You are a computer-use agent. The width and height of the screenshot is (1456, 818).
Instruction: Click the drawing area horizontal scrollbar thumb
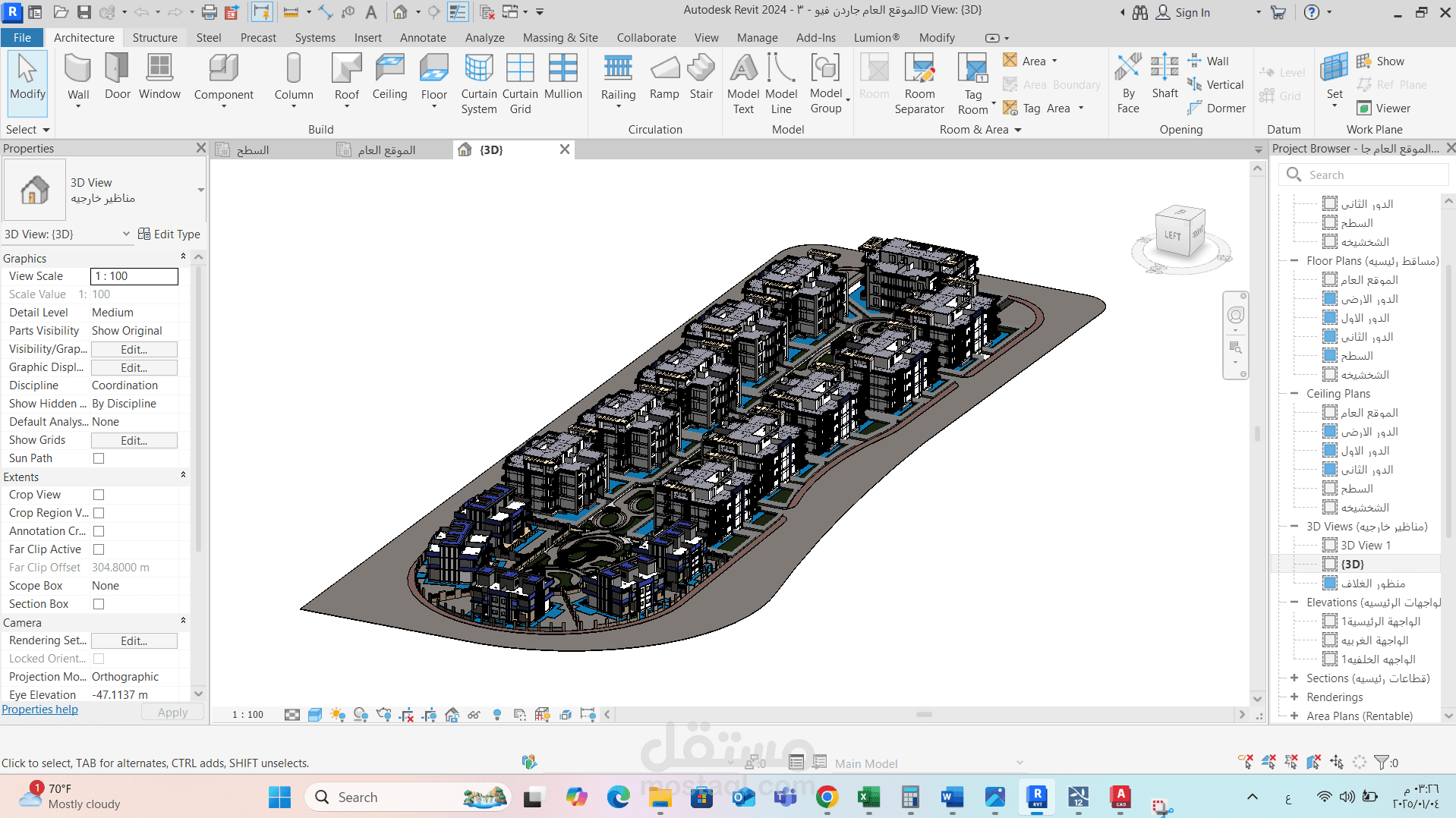(x=924, y=714)
